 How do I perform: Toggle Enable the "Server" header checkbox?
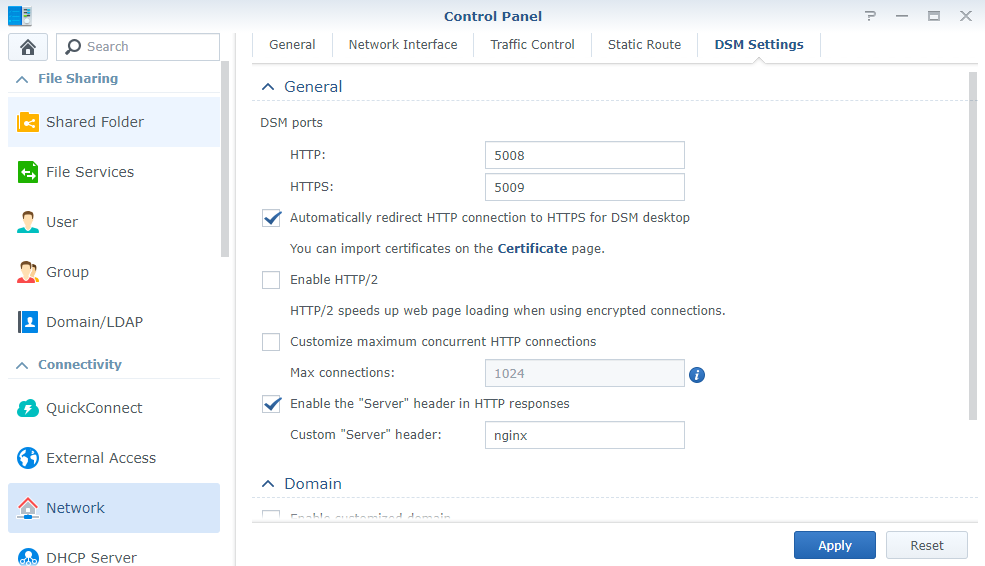click(x=271, y=404)
